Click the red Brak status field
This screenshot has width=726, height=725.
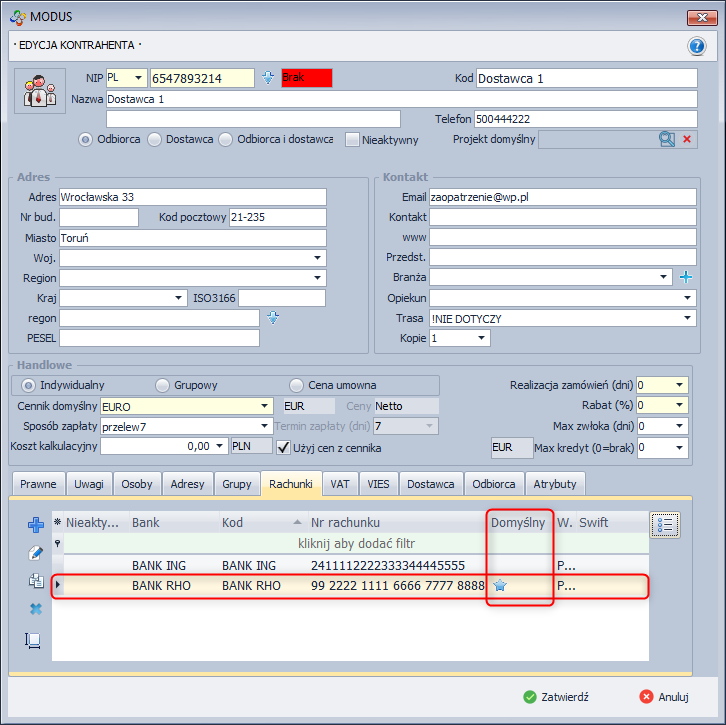coord(306,78)
